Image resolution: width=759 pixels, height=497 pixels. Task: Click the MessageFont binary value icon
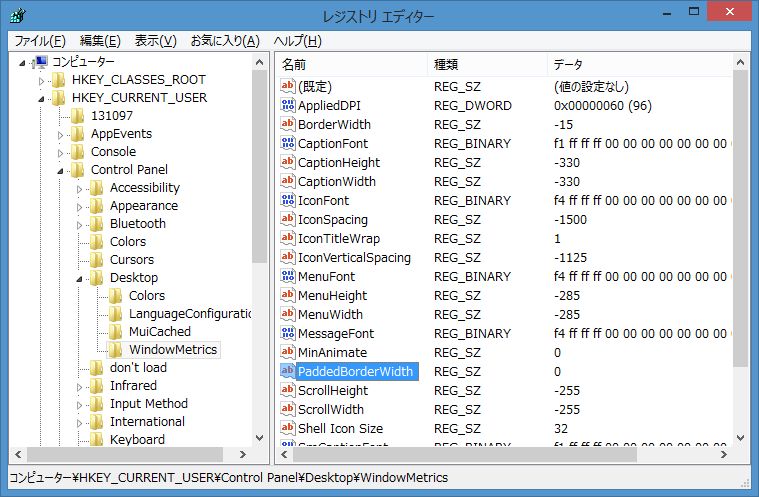point(288,334)
